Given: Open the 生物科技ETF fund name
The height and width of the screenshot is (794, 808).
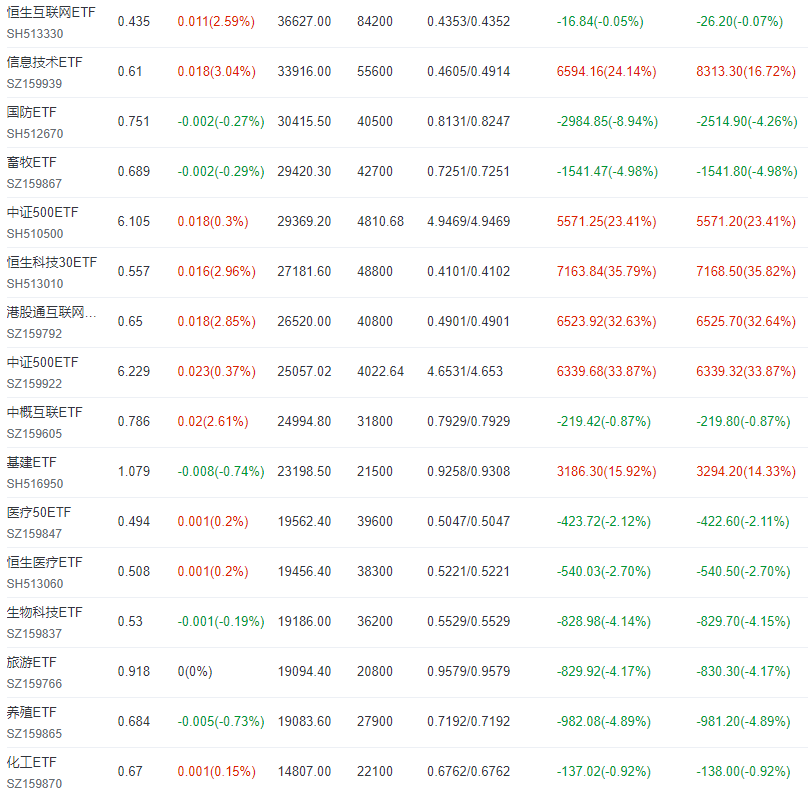Looking at the screenshot, I should (44, 612).
